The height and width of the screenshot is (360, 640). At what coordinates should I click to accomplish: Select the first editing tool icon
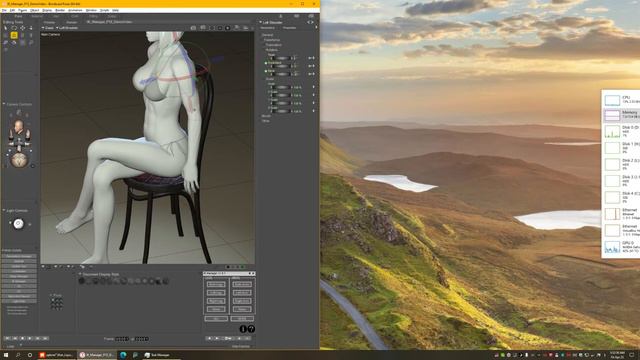click(6, 28)
